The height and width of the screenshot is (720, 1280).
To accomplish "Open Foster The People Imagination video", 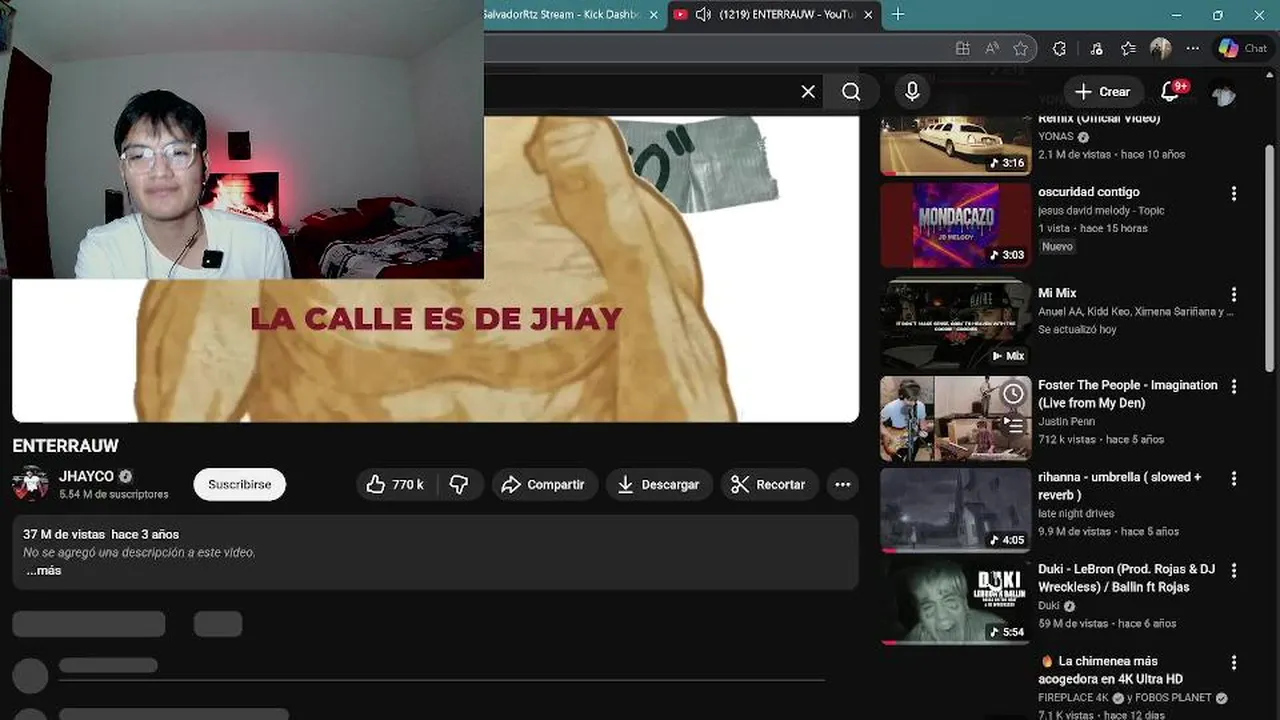I will click(1128, 394).
